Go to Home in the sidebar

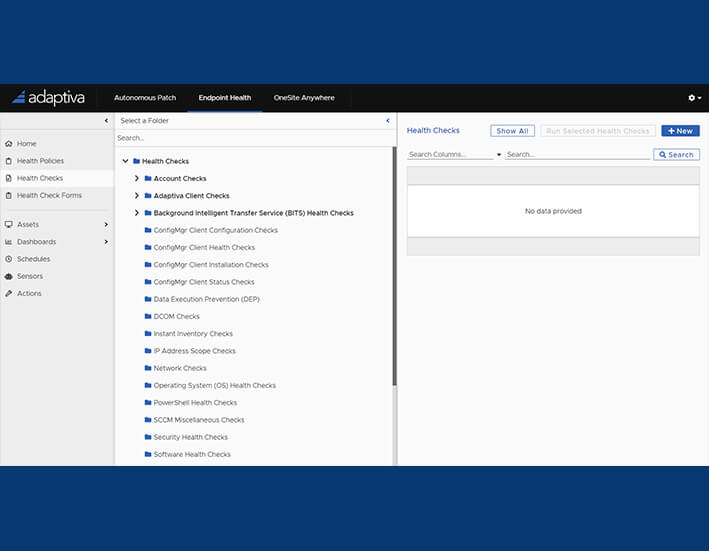pyautogui.click(x=26, y=144)
